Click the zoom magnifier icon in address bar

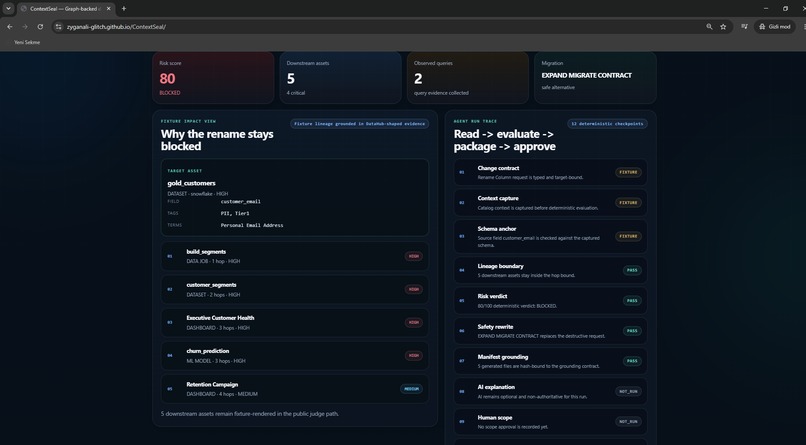click(709, 27)
